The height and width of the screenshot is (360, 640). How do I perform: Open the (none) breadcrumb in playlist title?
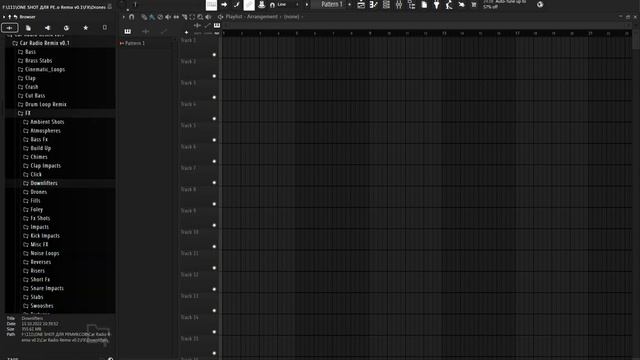(x=291, y=17)
